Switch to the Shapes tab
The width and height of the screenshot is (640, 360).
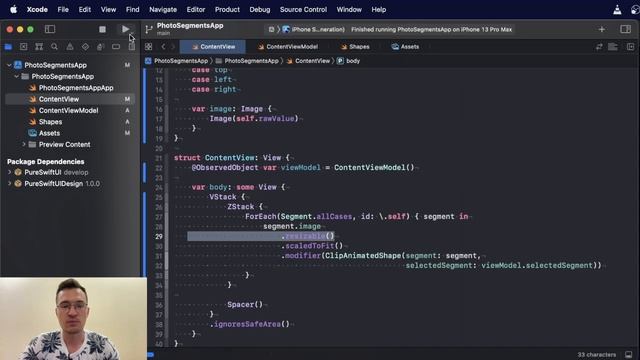point(355,47)
